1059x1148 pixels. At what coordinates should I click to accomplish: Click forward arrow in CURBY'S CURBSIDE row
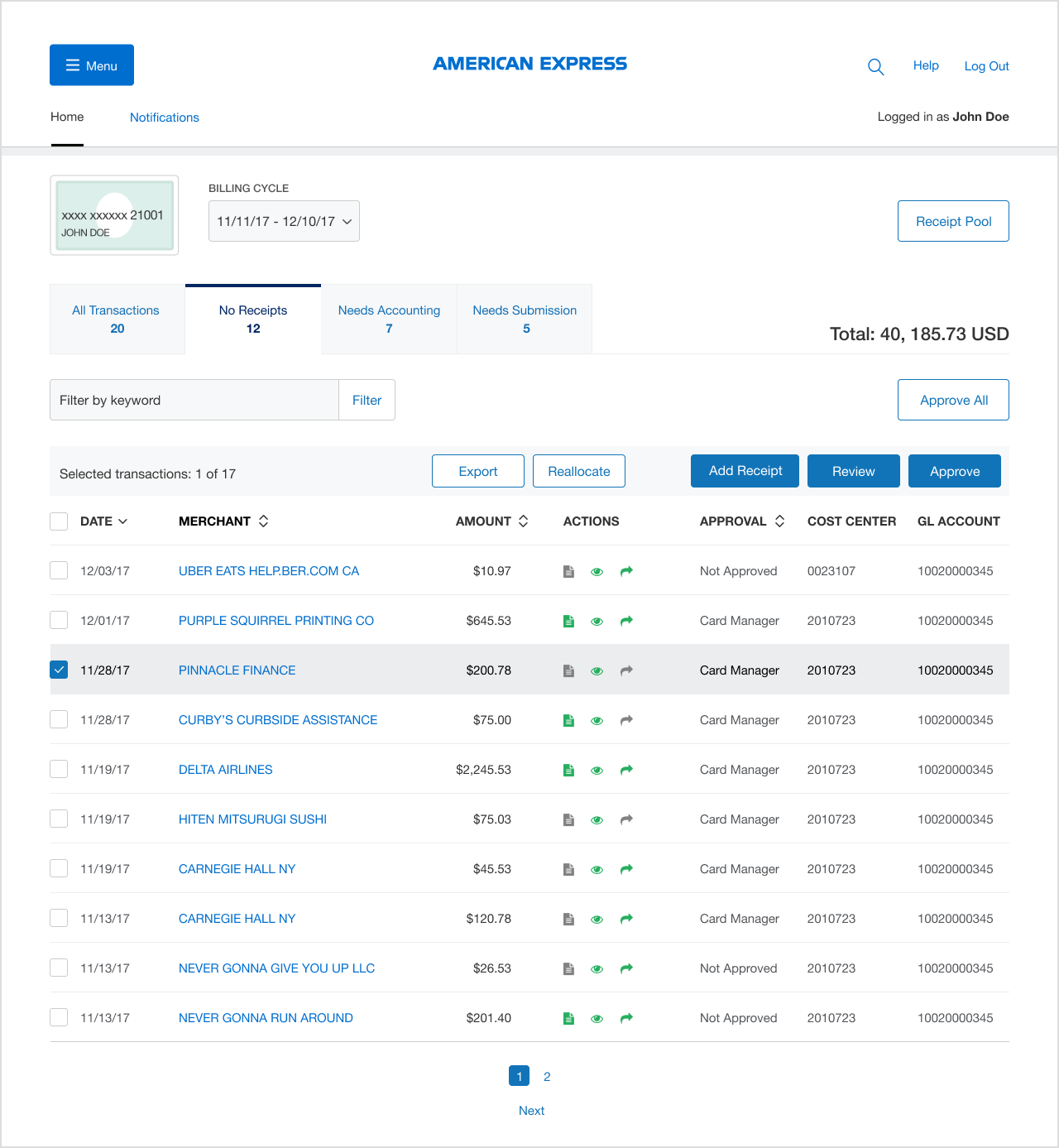point(626,720)
